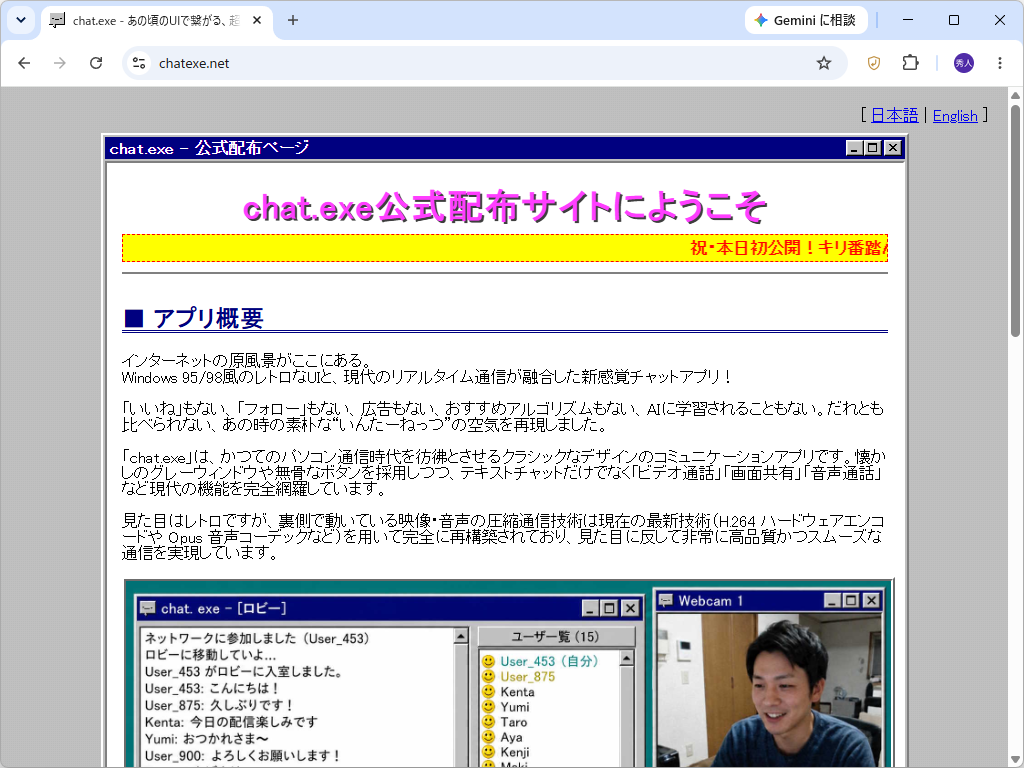Reload the chatexe.net page
The height and width of the screenshot is (768, 1024).
click(x=96, y=63)
